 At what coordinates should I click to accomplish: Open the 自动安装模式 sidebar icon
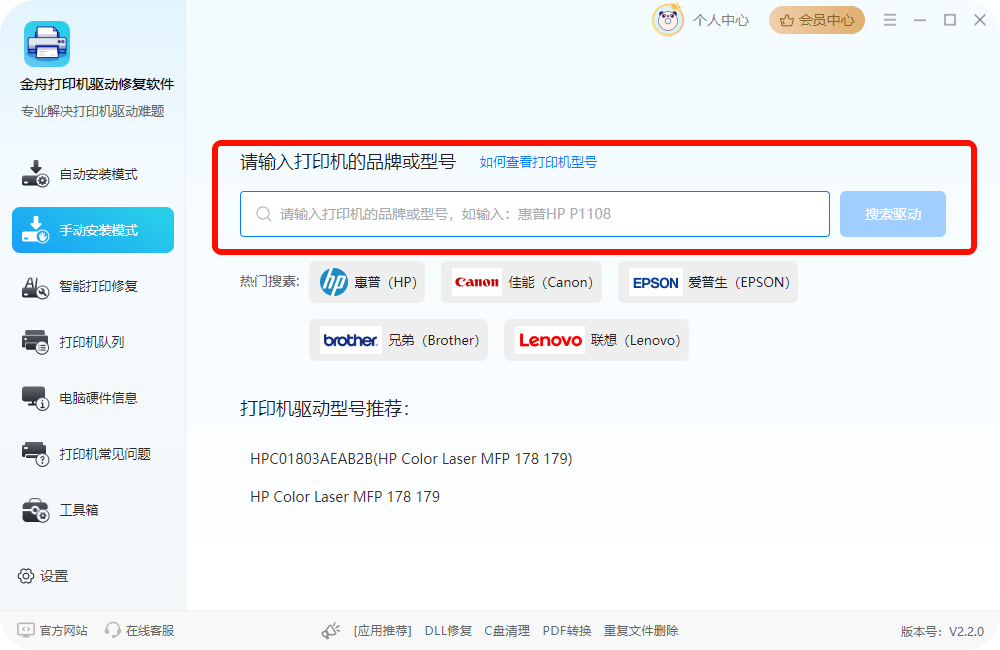[35, 174]
